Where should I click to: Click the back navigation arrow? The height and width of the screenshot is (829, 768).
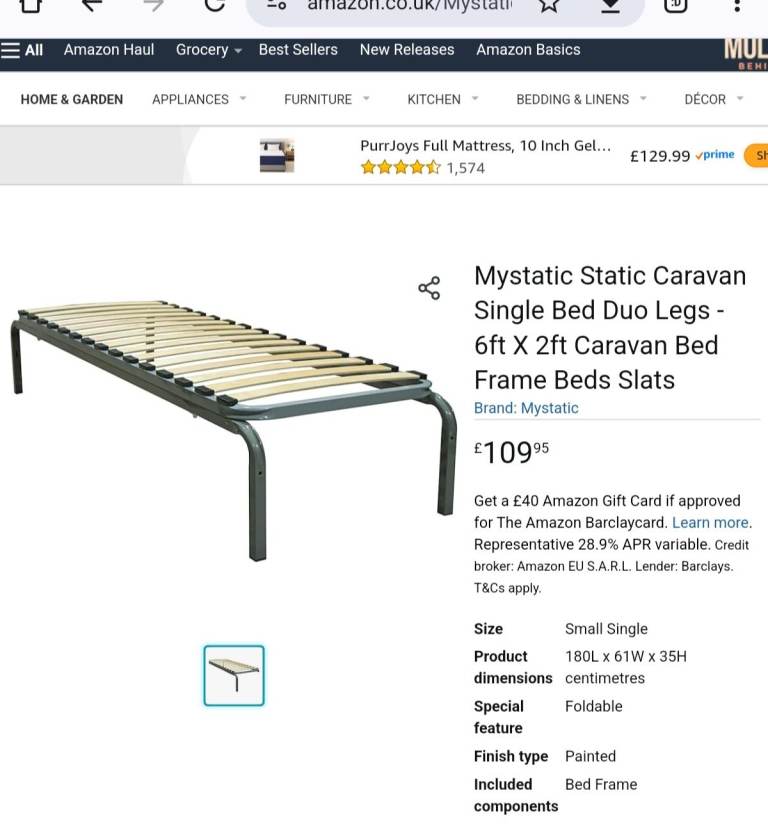coord(90,8)
